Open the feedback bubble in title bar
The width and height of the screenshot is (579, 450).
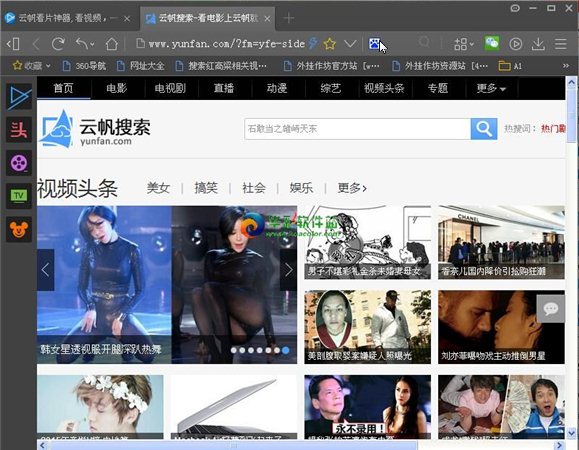(515, 8)
